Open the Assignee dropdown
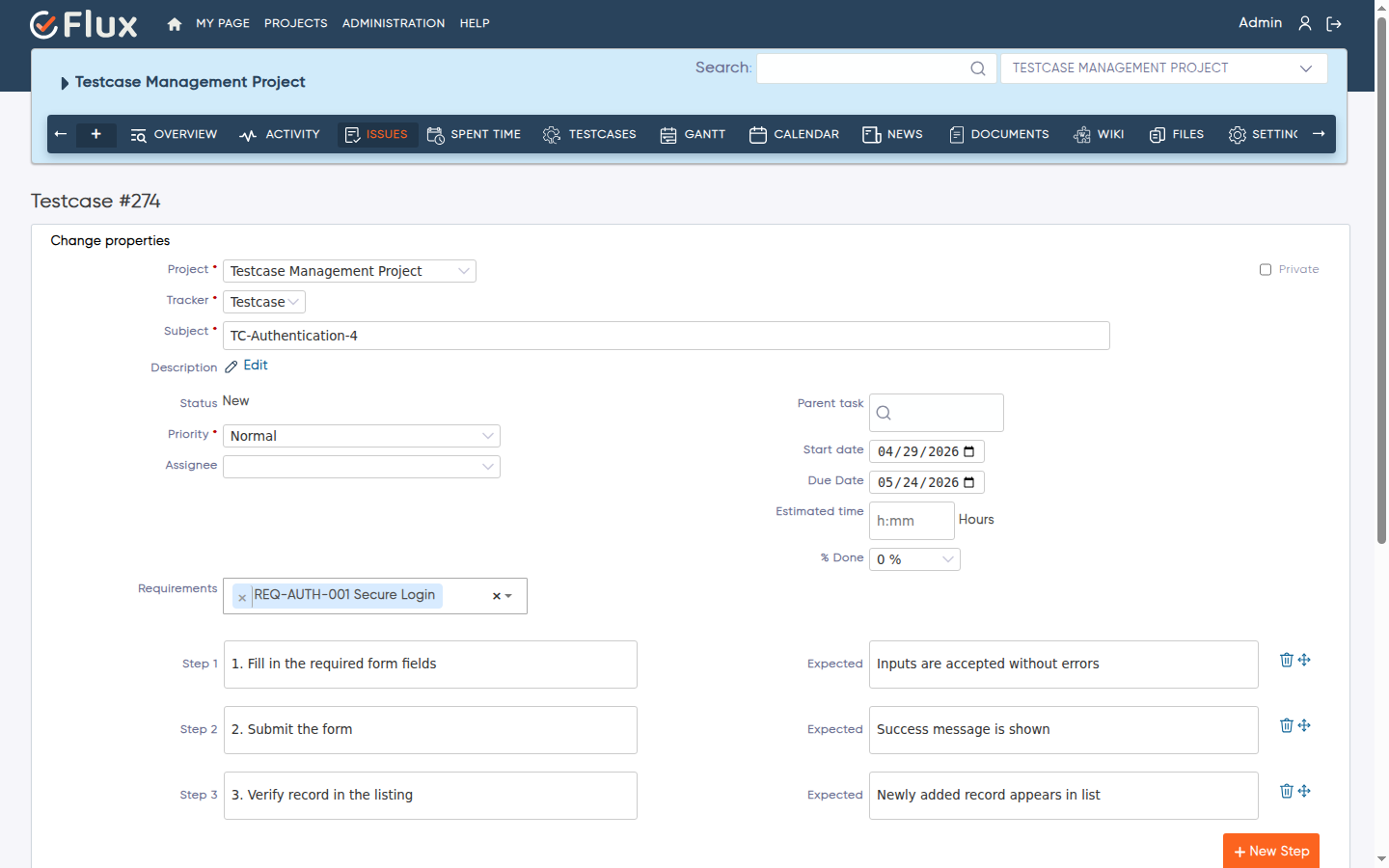Image resolution: width=1389 pixels, height=868 pixels. click(362, 467)
